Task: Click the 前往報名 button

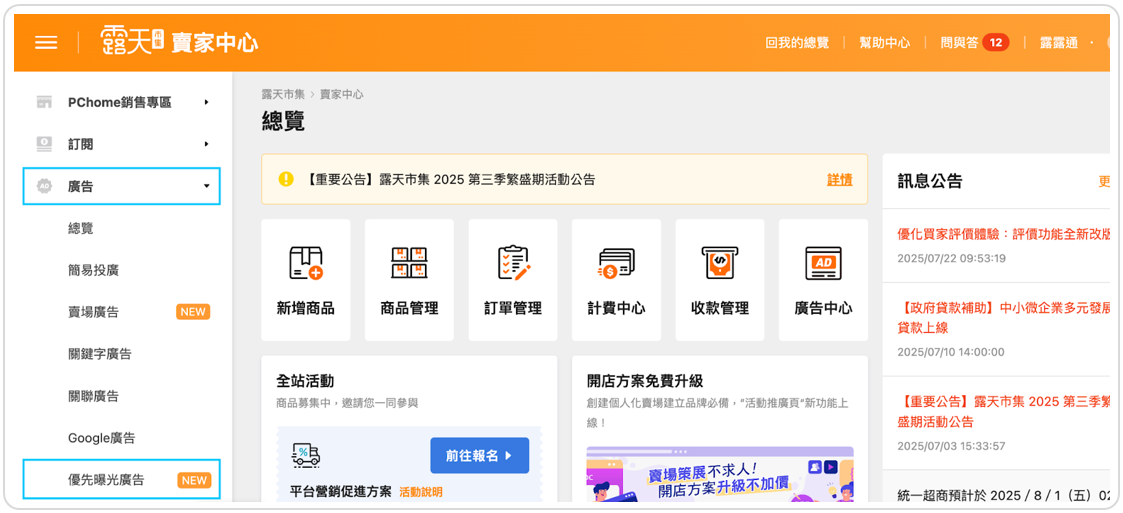Action: click(x=479, y=455)
